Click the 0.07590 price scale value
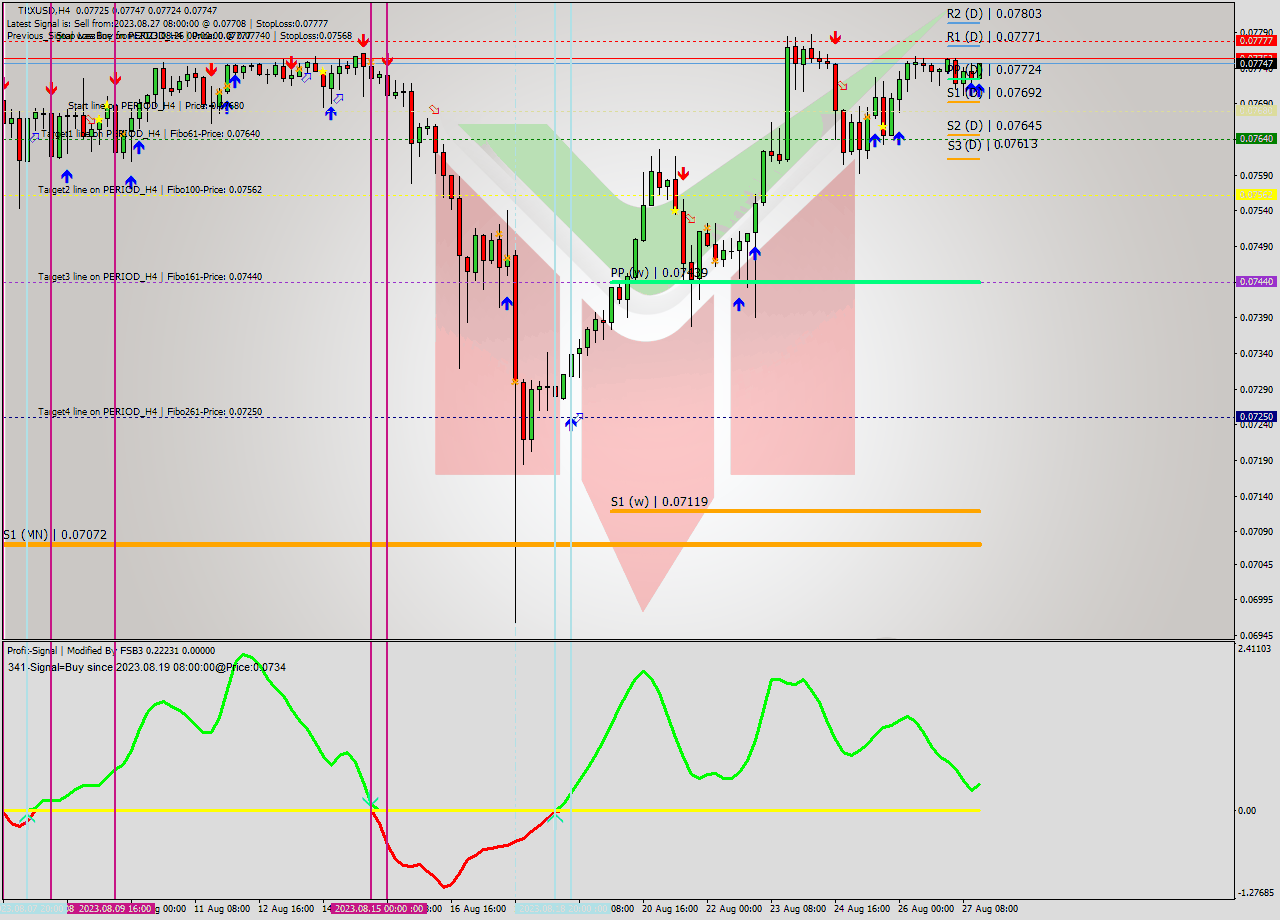The width and height of the screenshot is (1280, 920). click(x=1257, y=174)
